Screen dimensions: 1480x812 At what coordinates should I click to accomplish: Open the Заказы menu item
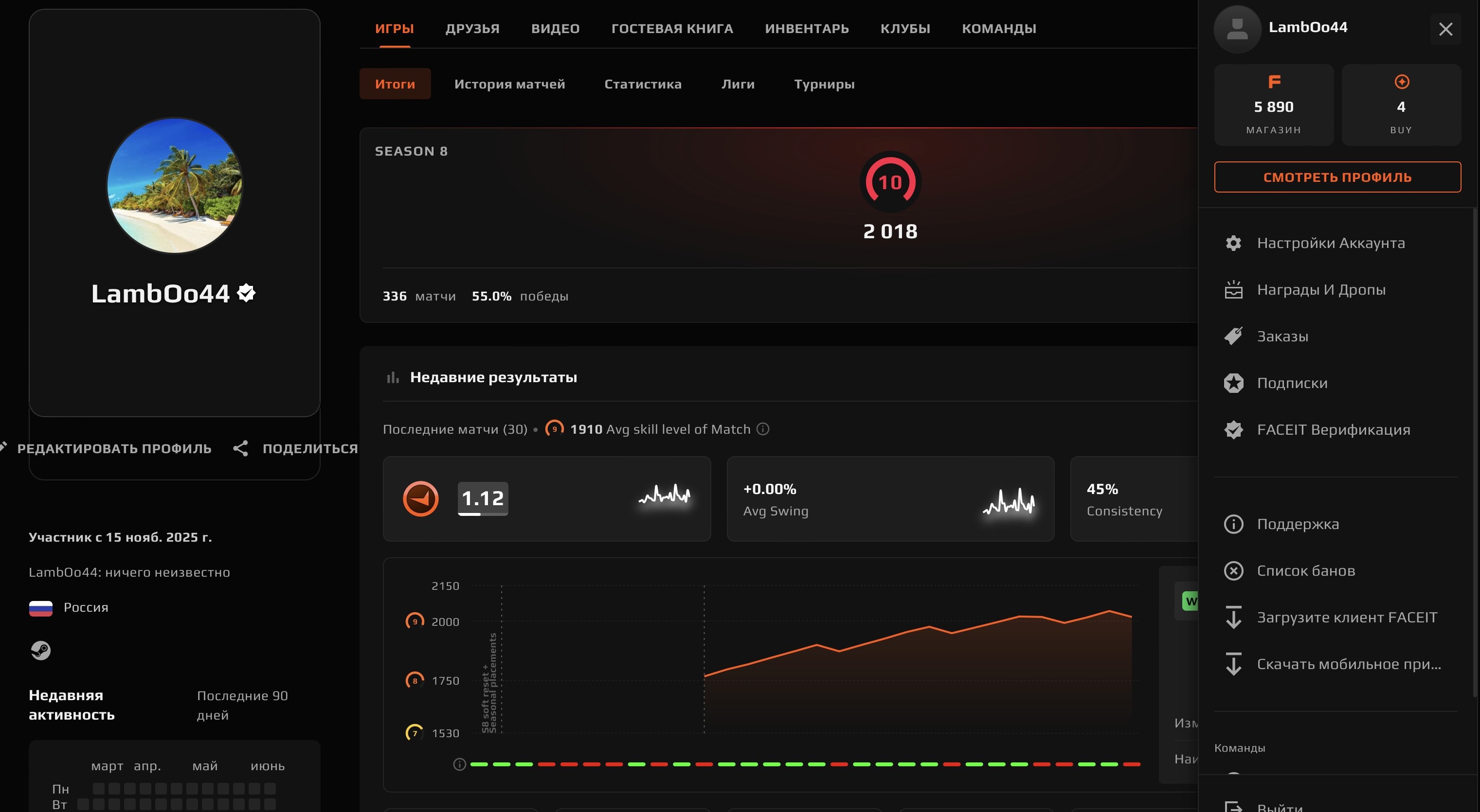pos(1336,336)
